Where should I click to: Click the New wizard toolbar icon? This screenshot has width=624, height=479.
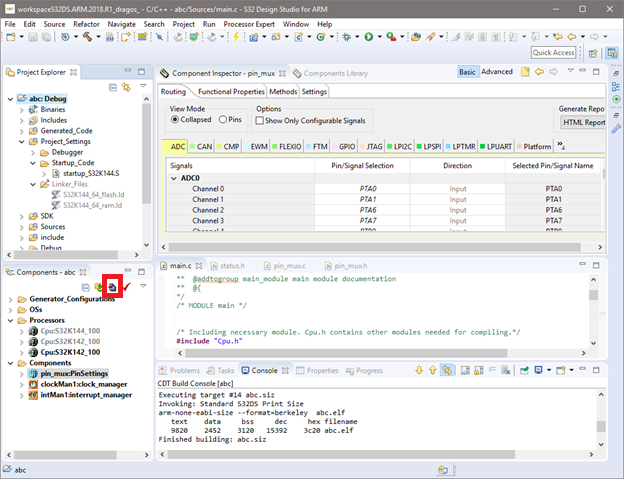(x=11, y=37)
